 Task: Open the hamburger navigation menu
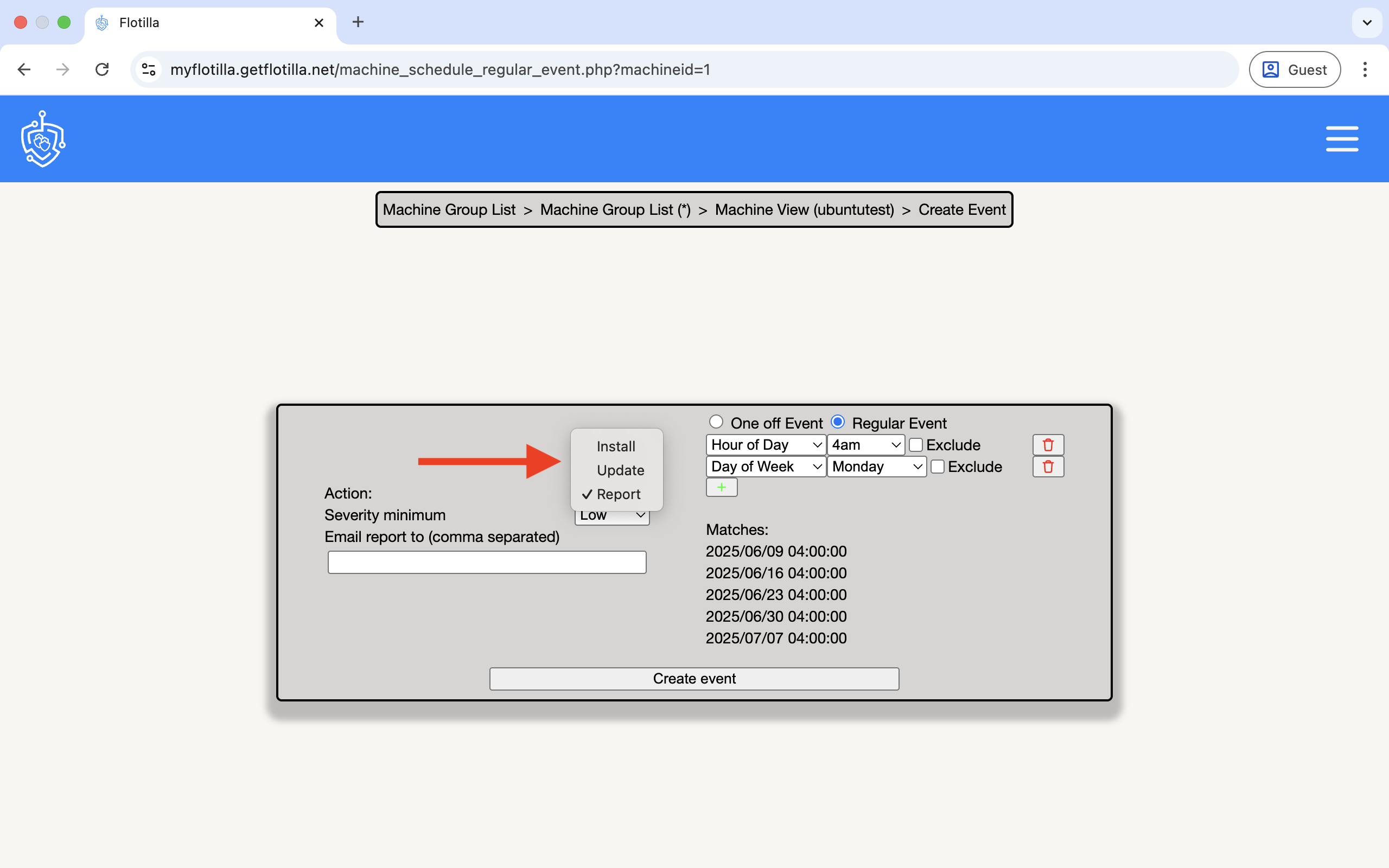[x=1341, y=139]
